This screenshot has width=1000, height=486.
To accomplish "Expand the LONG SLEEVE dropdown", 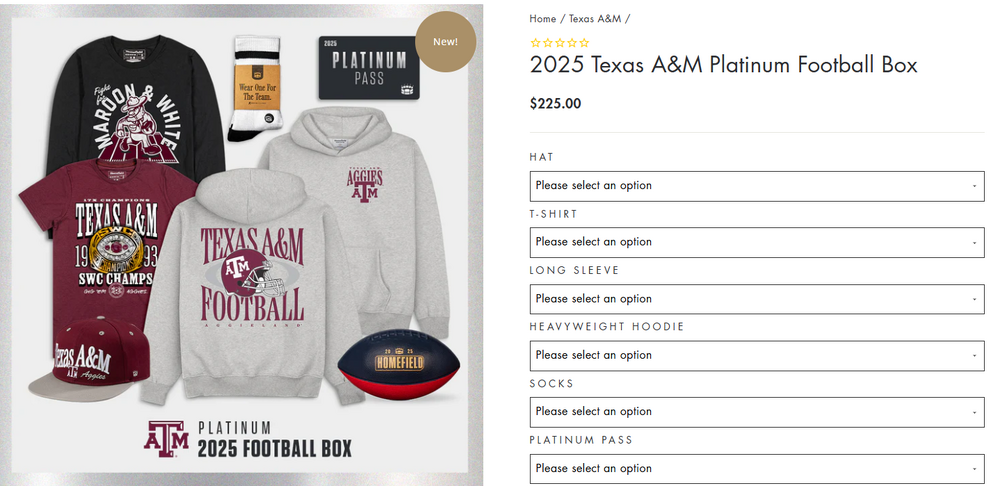I will (756, 299).
